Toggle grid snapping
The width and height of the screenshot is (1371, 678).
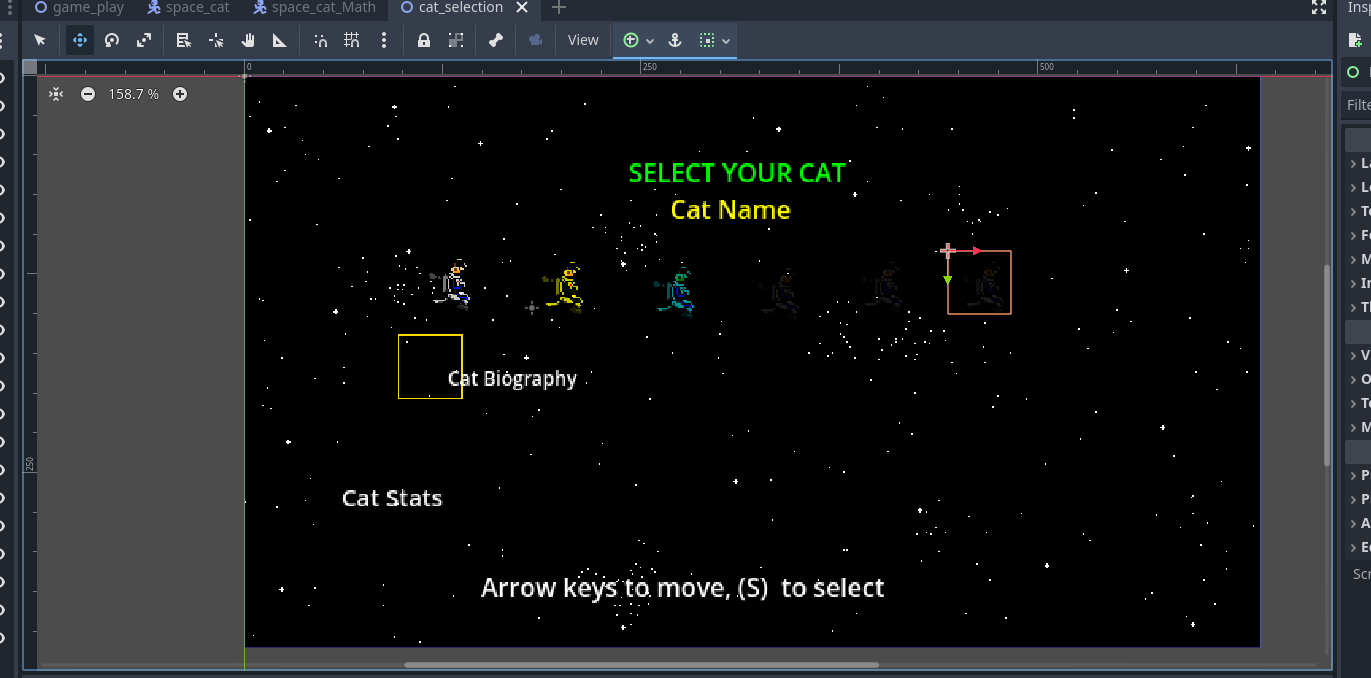click(352, 40)
